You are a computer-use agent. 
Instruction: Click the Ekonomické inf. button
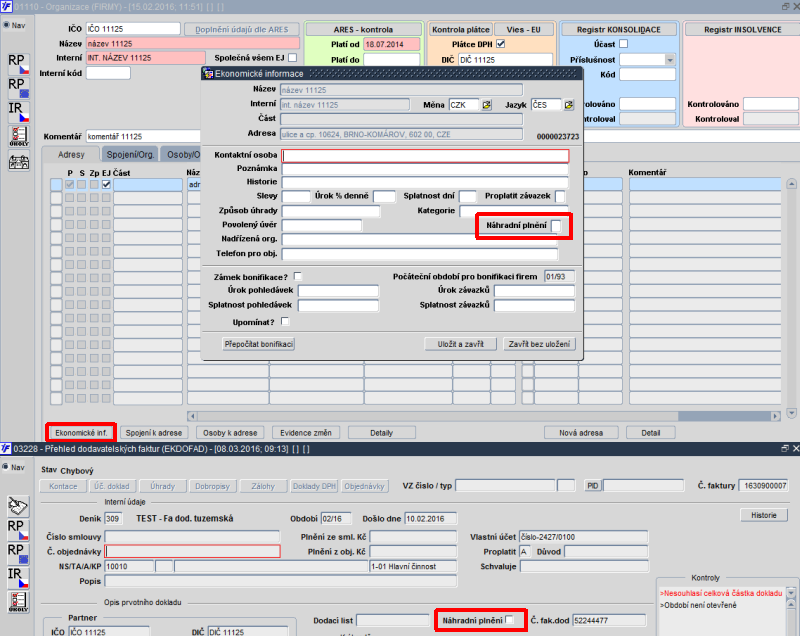tap(81, 433)
